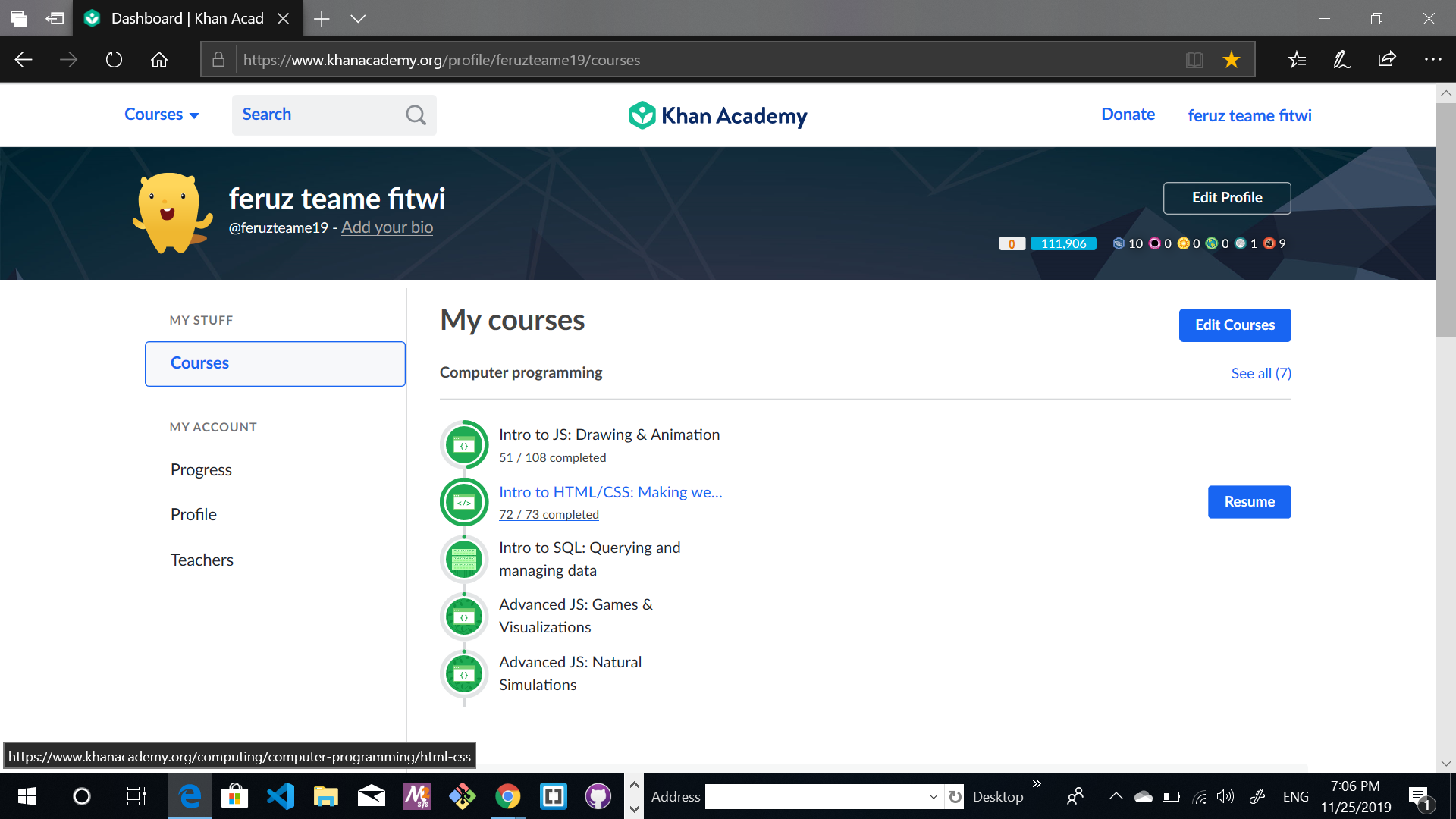
Task: Open the Action Center notifications icon
Action: point(1421,797)
